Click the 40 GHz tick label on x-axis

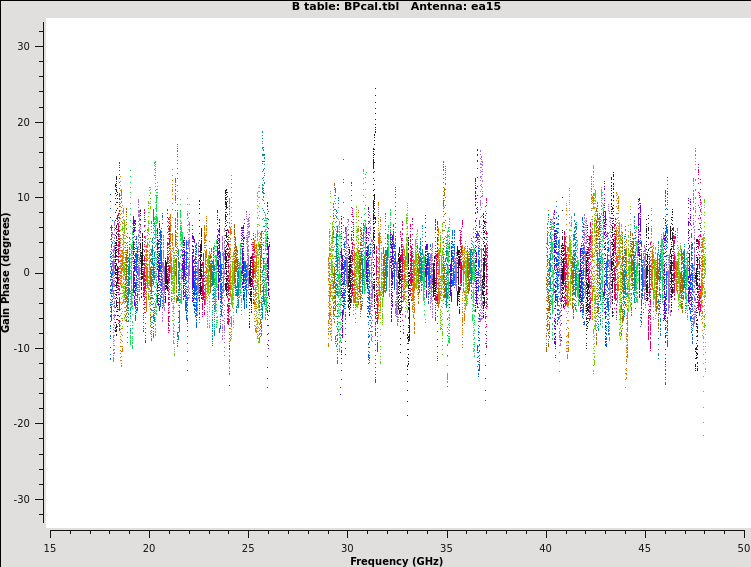pyautogui.click(x=546, y=547)
